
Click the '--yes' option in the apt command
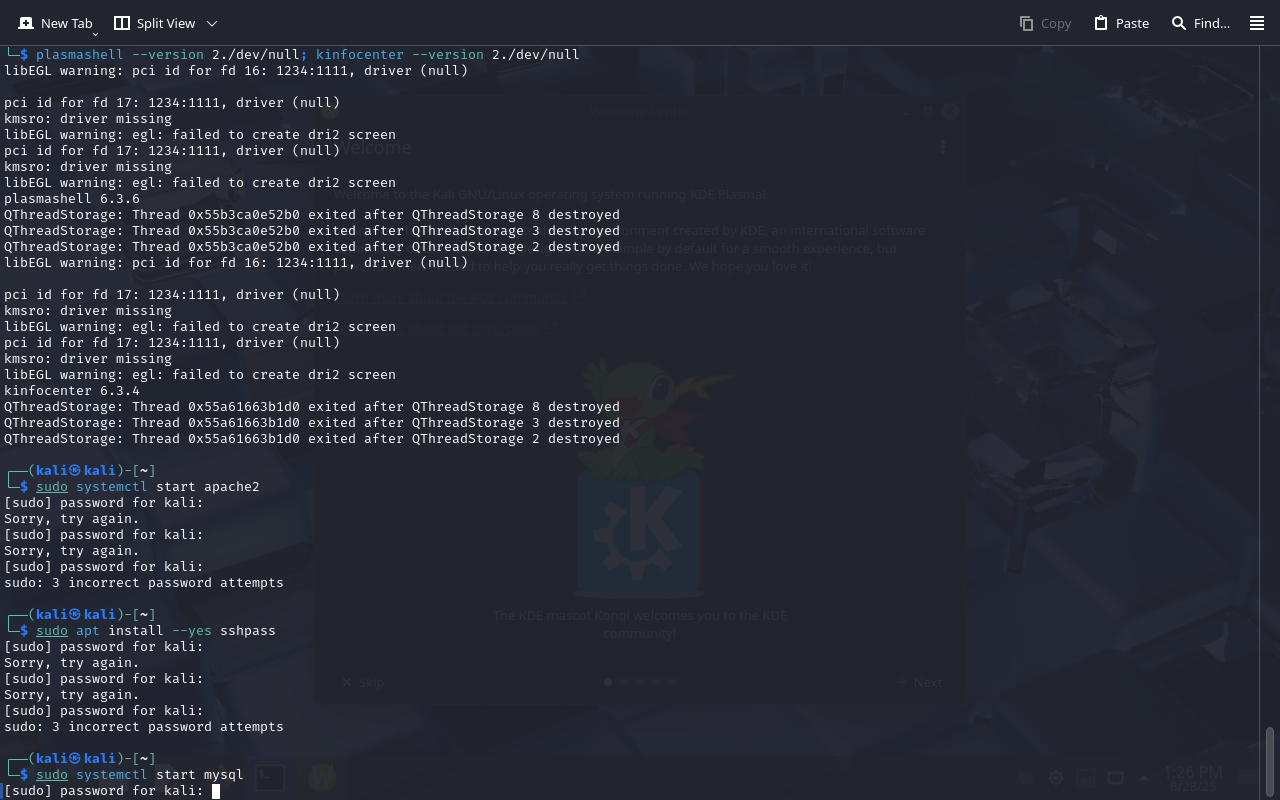pyautogui.click(x=192, y=631)
